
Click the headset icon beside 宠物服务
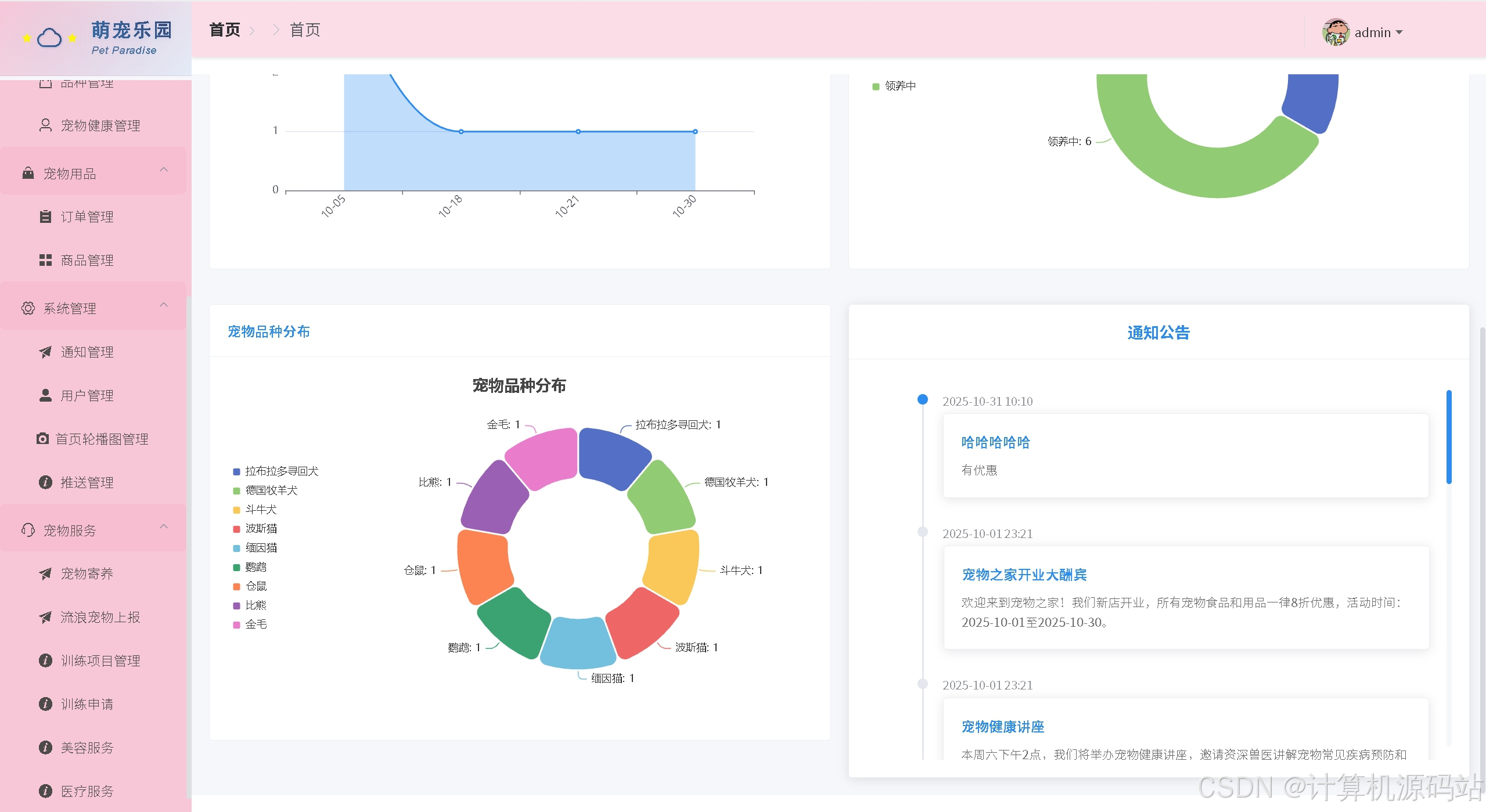(x=28, y=530)
